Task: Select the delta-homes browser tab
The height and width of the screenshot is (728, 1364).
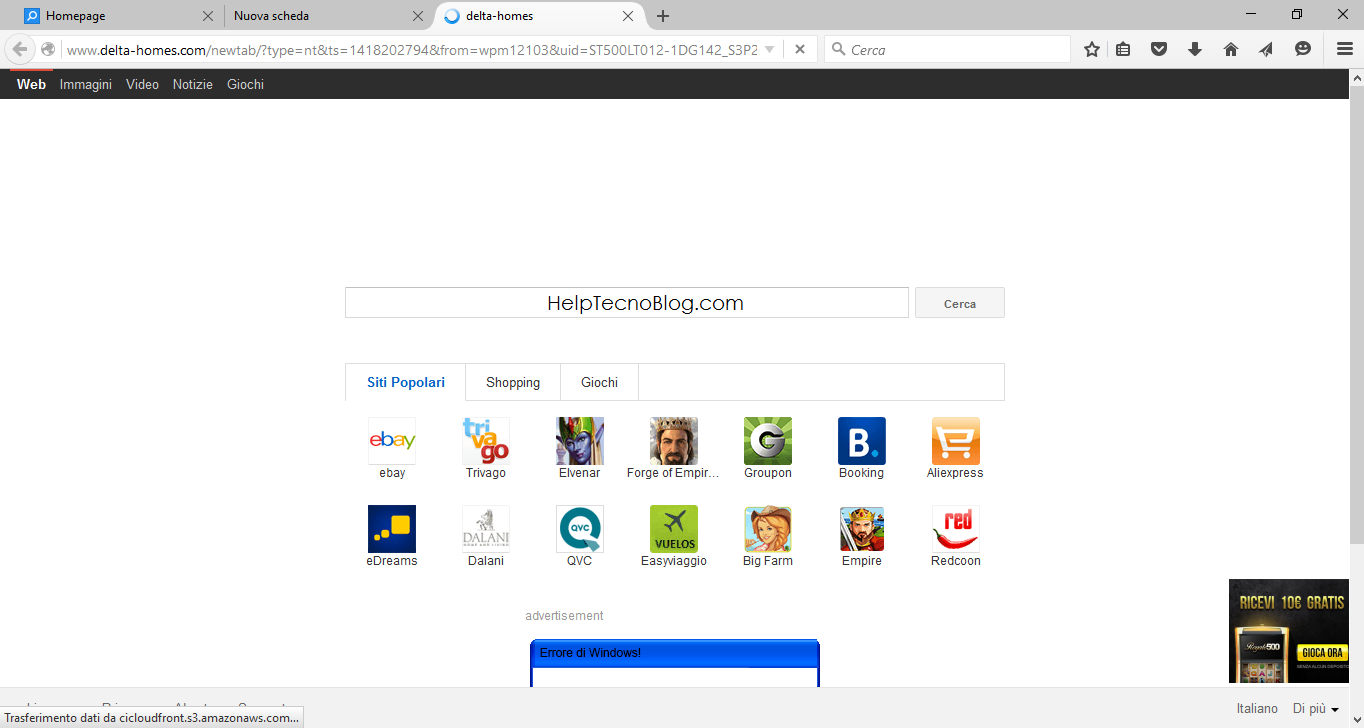Action: [x=538, y=16]
